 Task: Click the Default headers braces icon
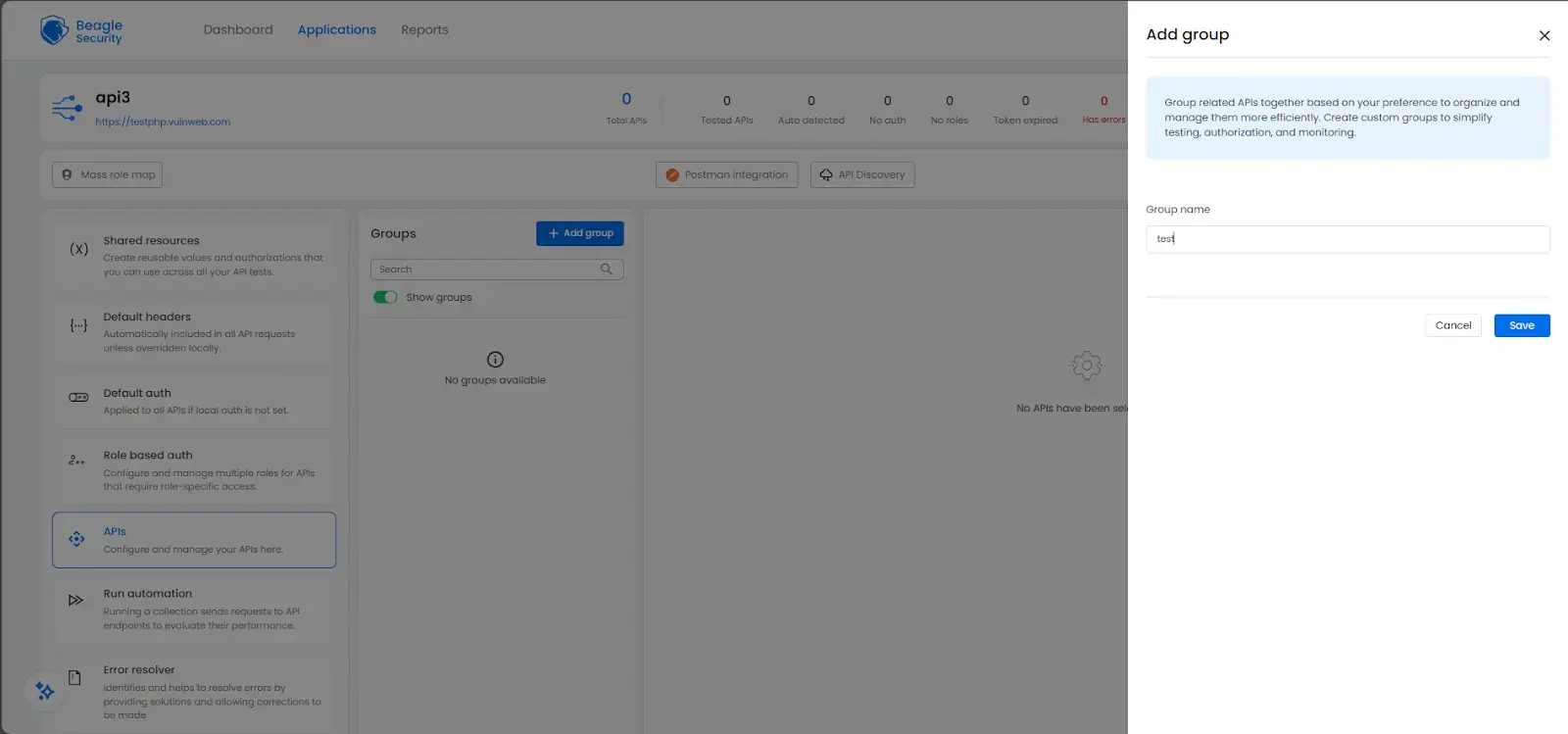click(x=78, y=325)
